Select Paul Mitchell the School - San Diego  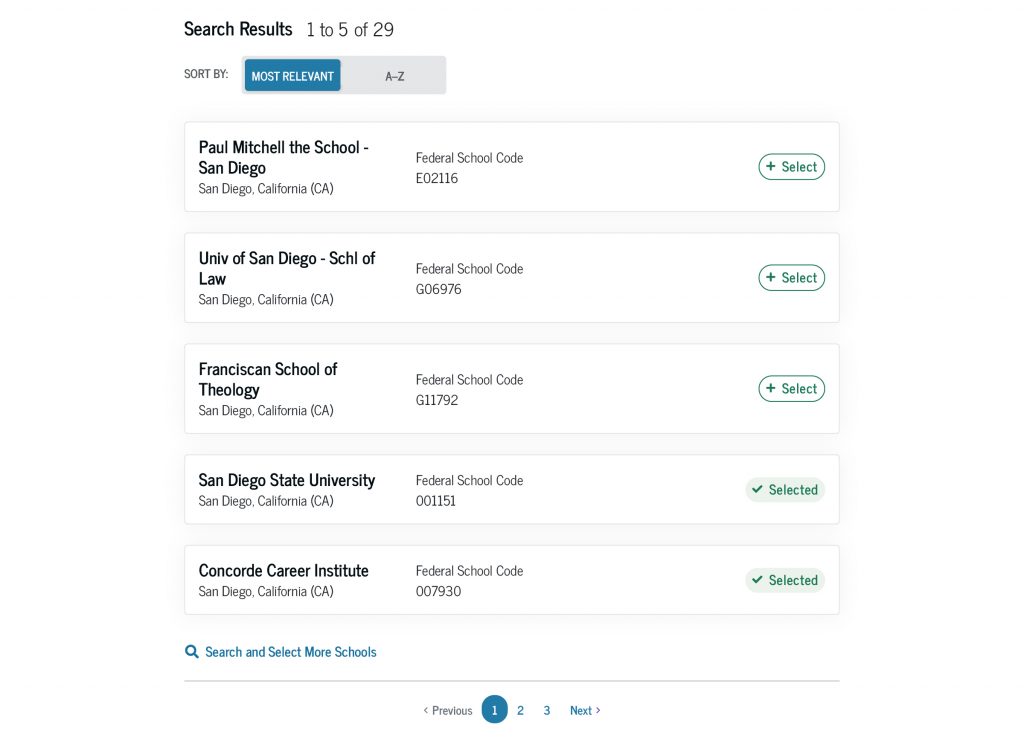tap(791, 166)
